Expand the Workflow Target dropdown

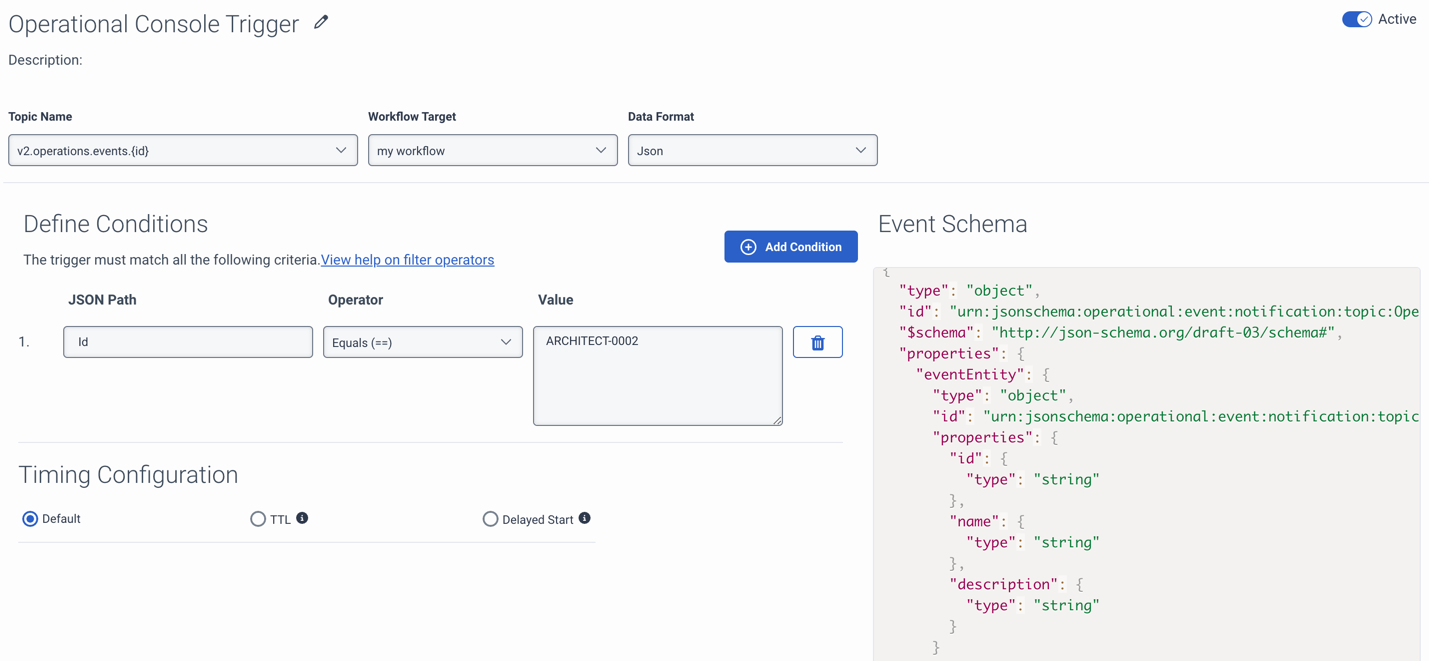[492, 150]
